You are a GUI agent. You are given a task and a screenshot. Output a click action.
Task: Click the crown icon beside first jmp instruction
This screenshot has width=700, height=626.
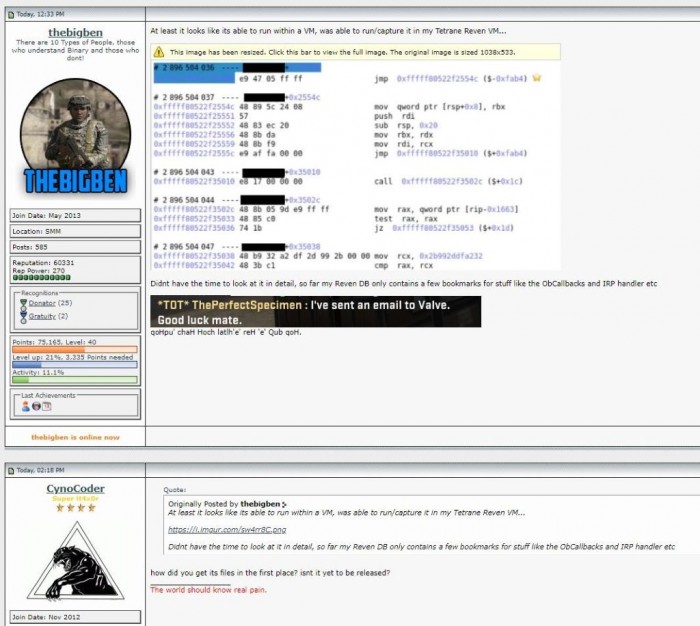(536, 78)
